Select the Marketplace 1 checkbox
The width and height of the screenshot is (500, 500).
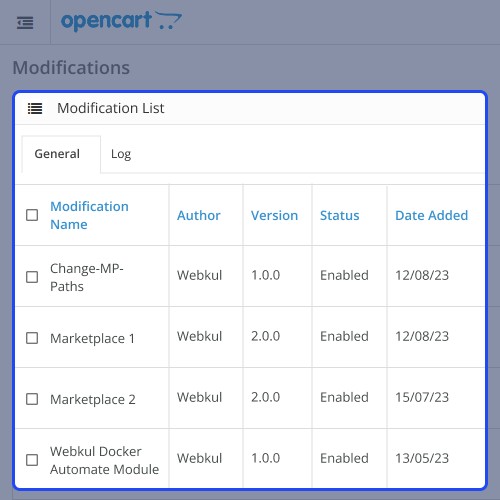(32, 338)
